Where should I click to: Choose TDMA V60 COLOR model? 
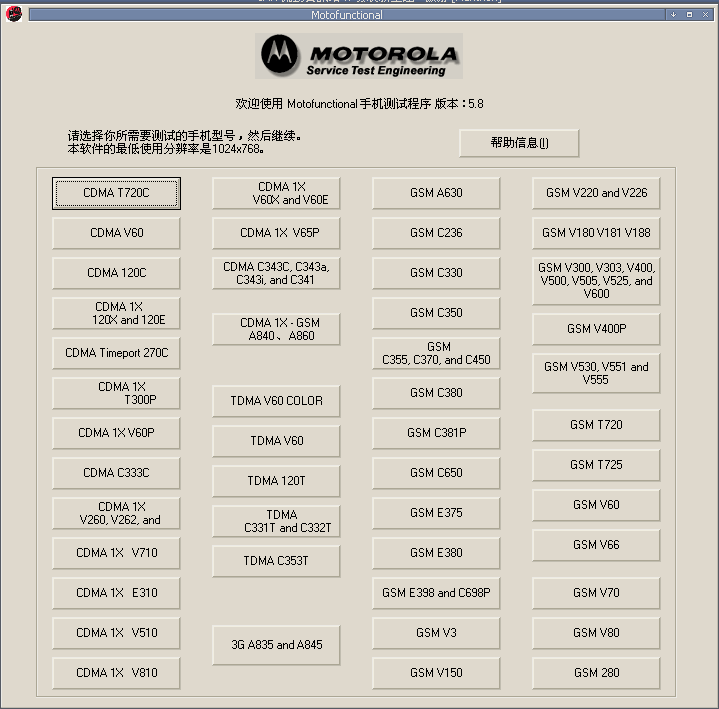click(x=276, y=401)
